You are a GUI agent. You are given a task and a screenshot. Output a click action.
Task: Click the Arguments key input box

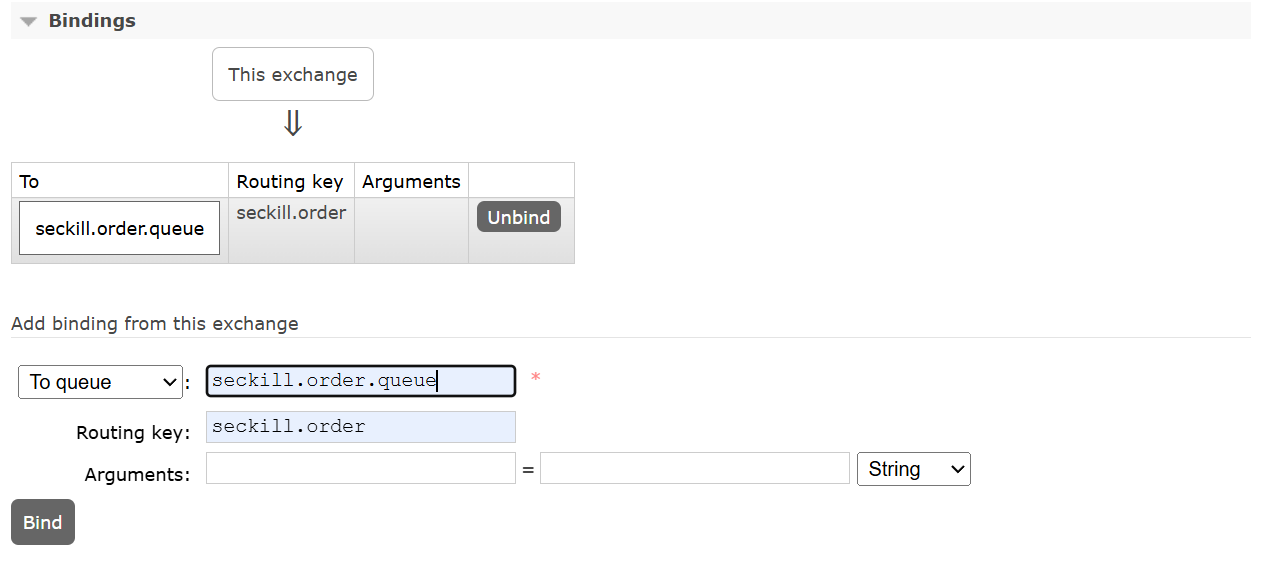pyautogui.click(x=361, y=468)
